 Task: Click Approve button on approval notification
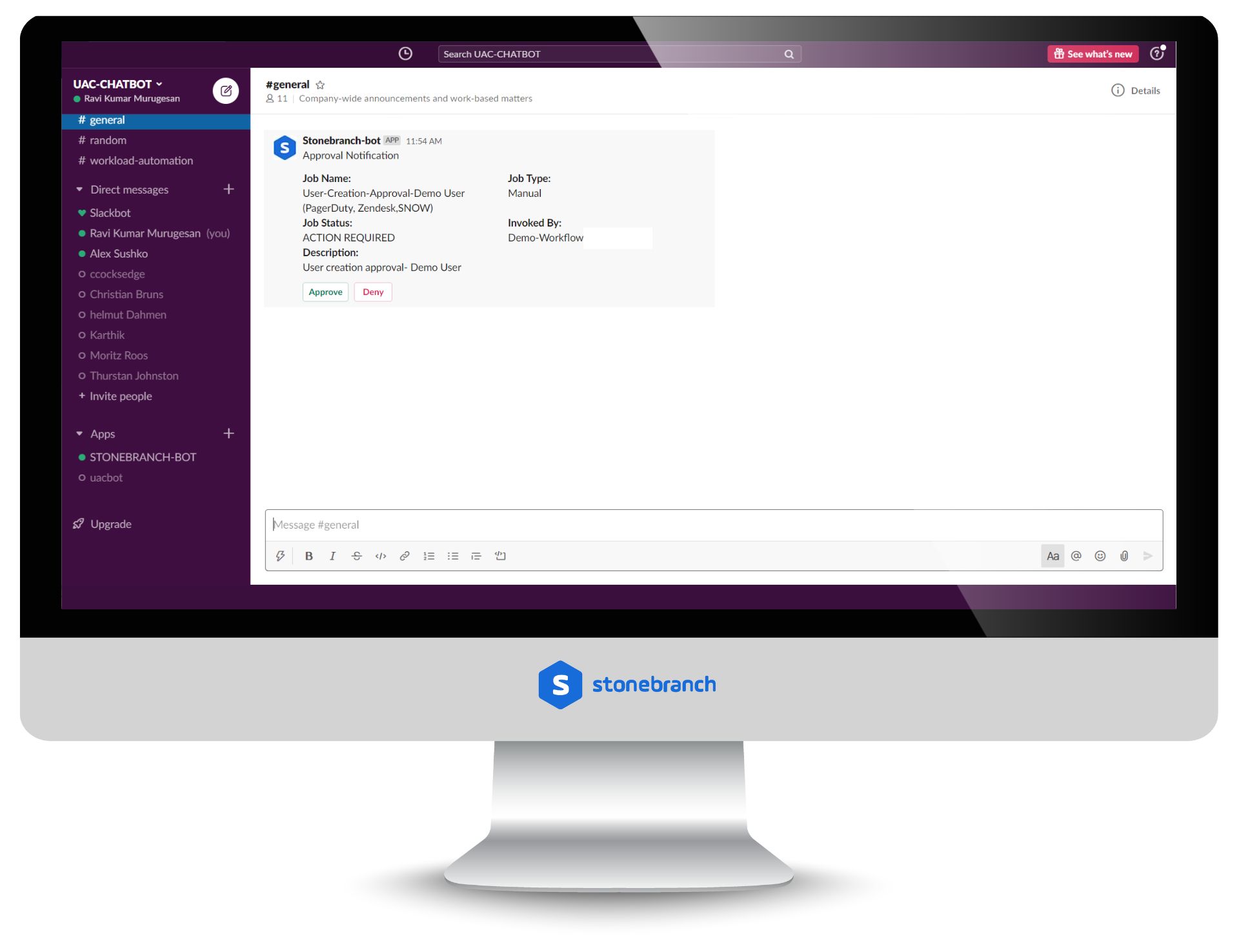(x=325, y=291)
